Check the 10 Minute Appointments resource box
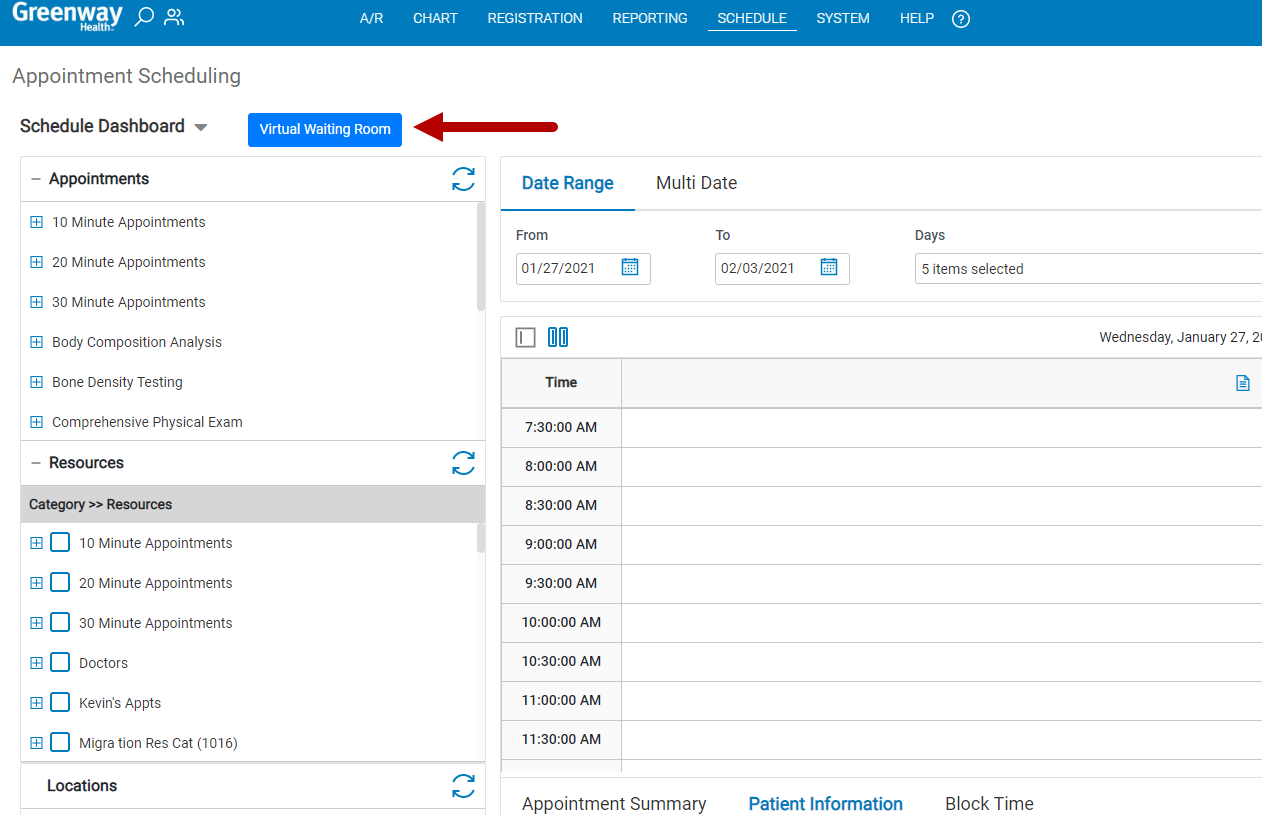 pos(60,543)
